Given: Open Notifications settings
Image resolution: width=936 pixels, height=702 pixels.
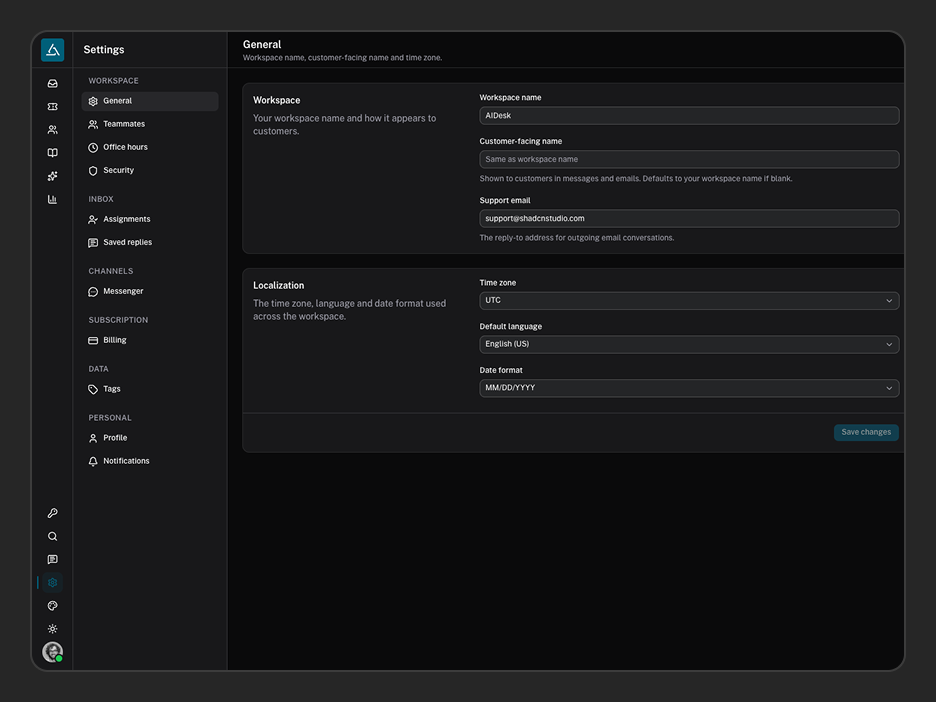Looking at the screenshot, I should [x=150, y=461].
